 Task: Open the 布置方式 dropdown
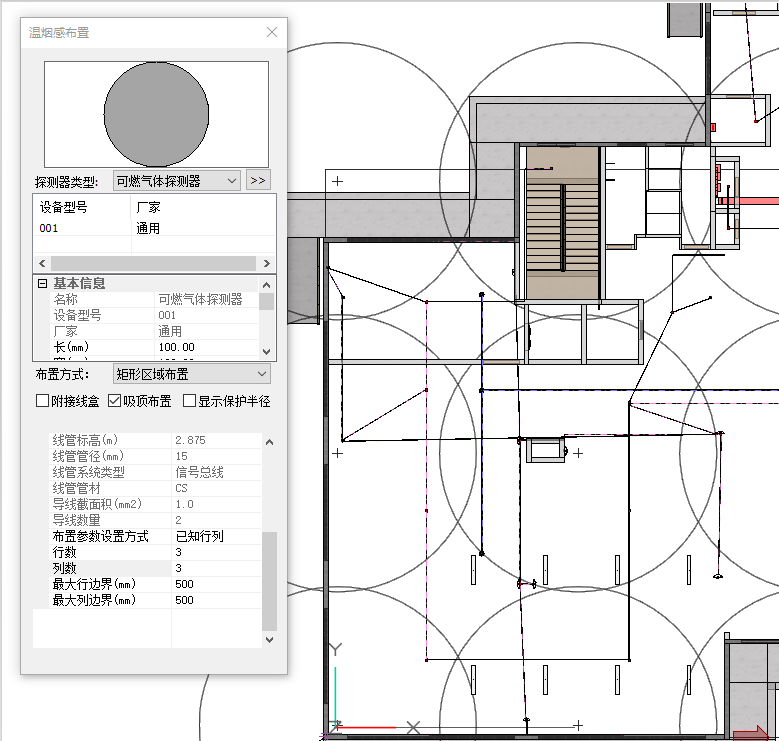[191, 374]
